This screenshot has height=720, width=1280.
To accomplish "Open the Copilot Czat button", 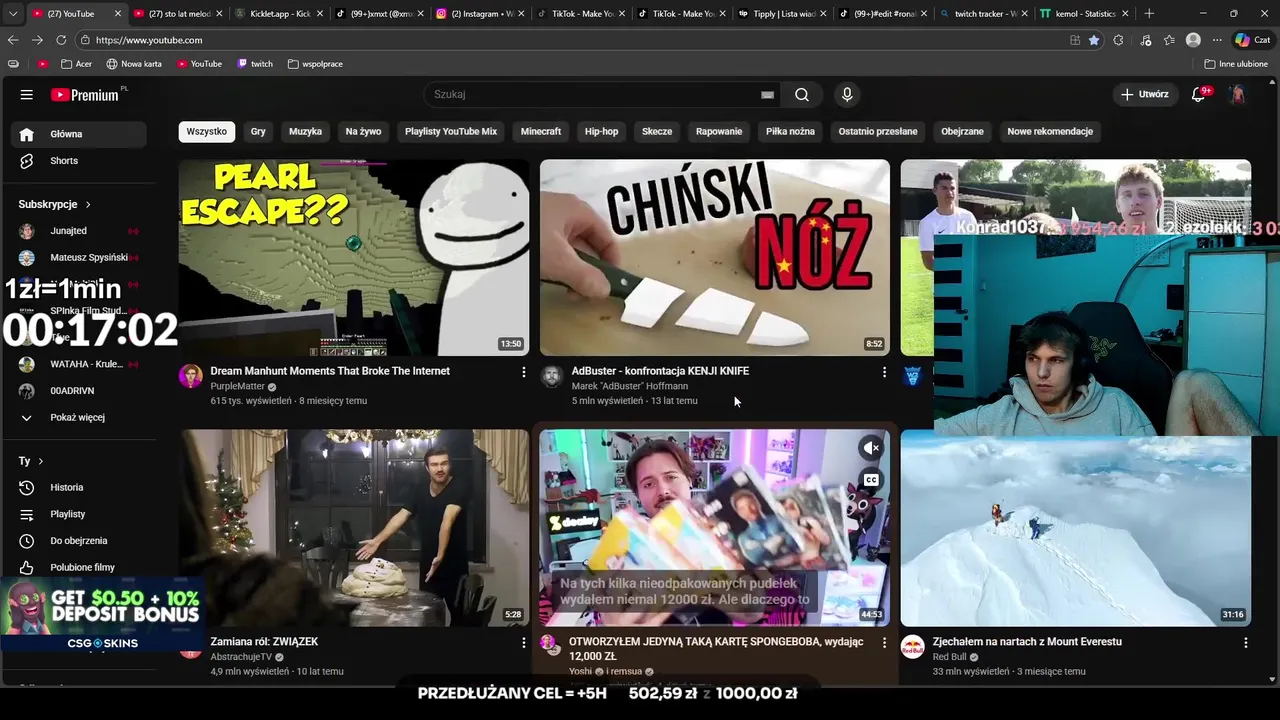I will point(1253,40).
